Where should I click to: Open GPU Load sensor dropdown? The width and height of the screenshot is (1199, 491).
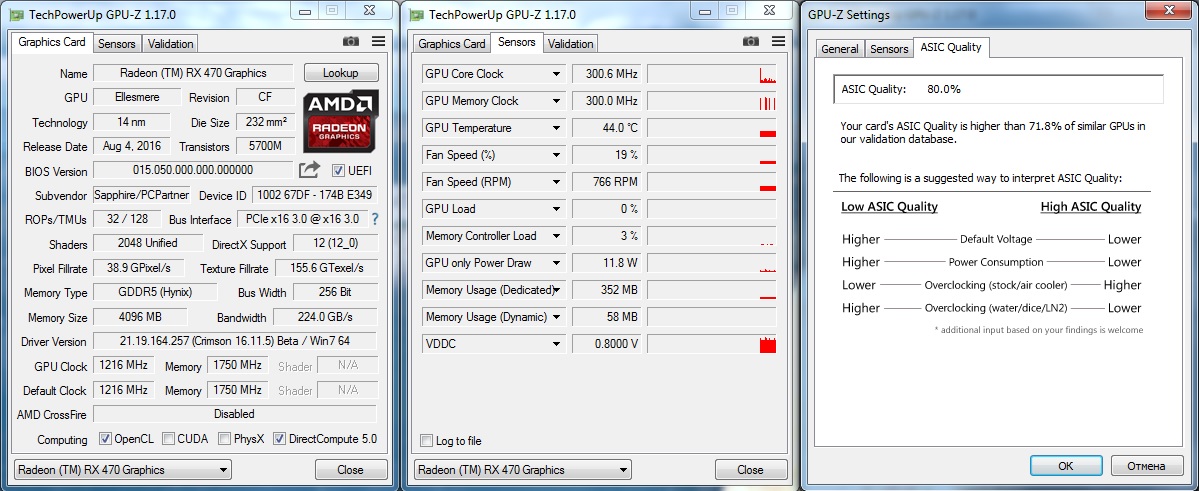pyautogui.click(x=557, y=209)
